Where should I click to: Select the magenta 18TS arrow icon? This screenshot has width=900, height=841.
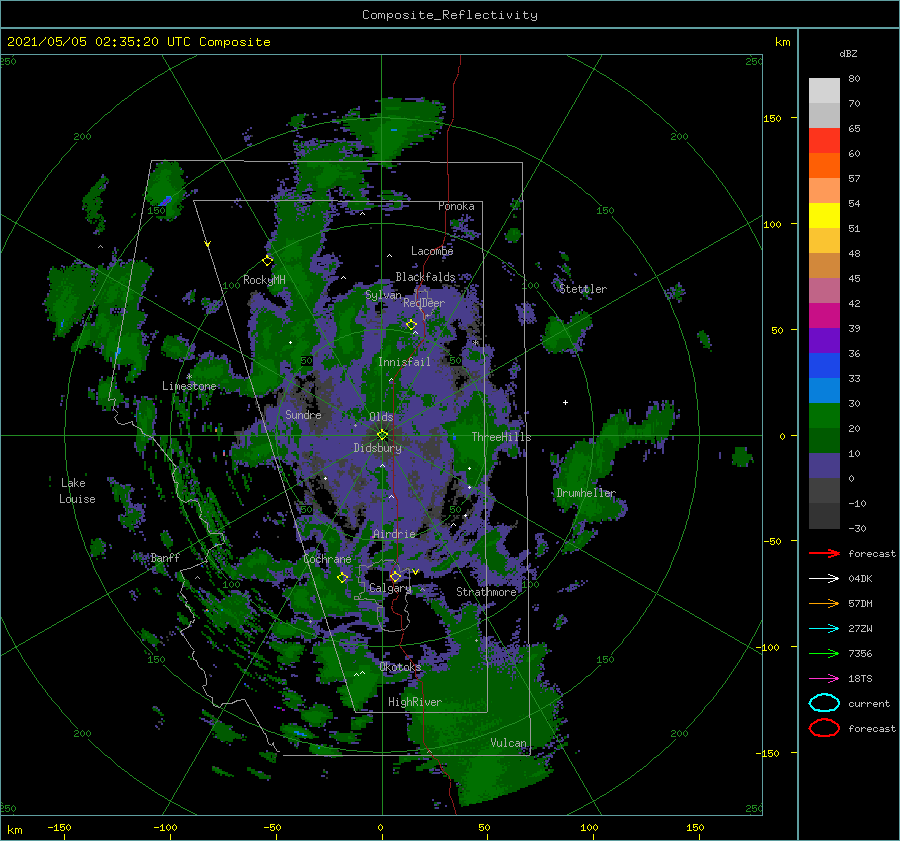[x=824, y=679]
